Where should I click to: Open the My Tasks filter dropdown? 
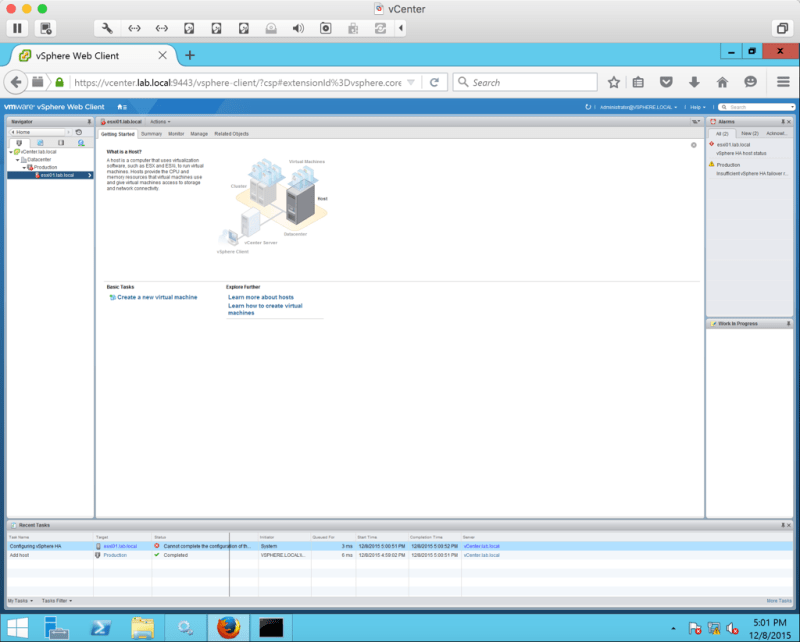[x=20, y=600]
